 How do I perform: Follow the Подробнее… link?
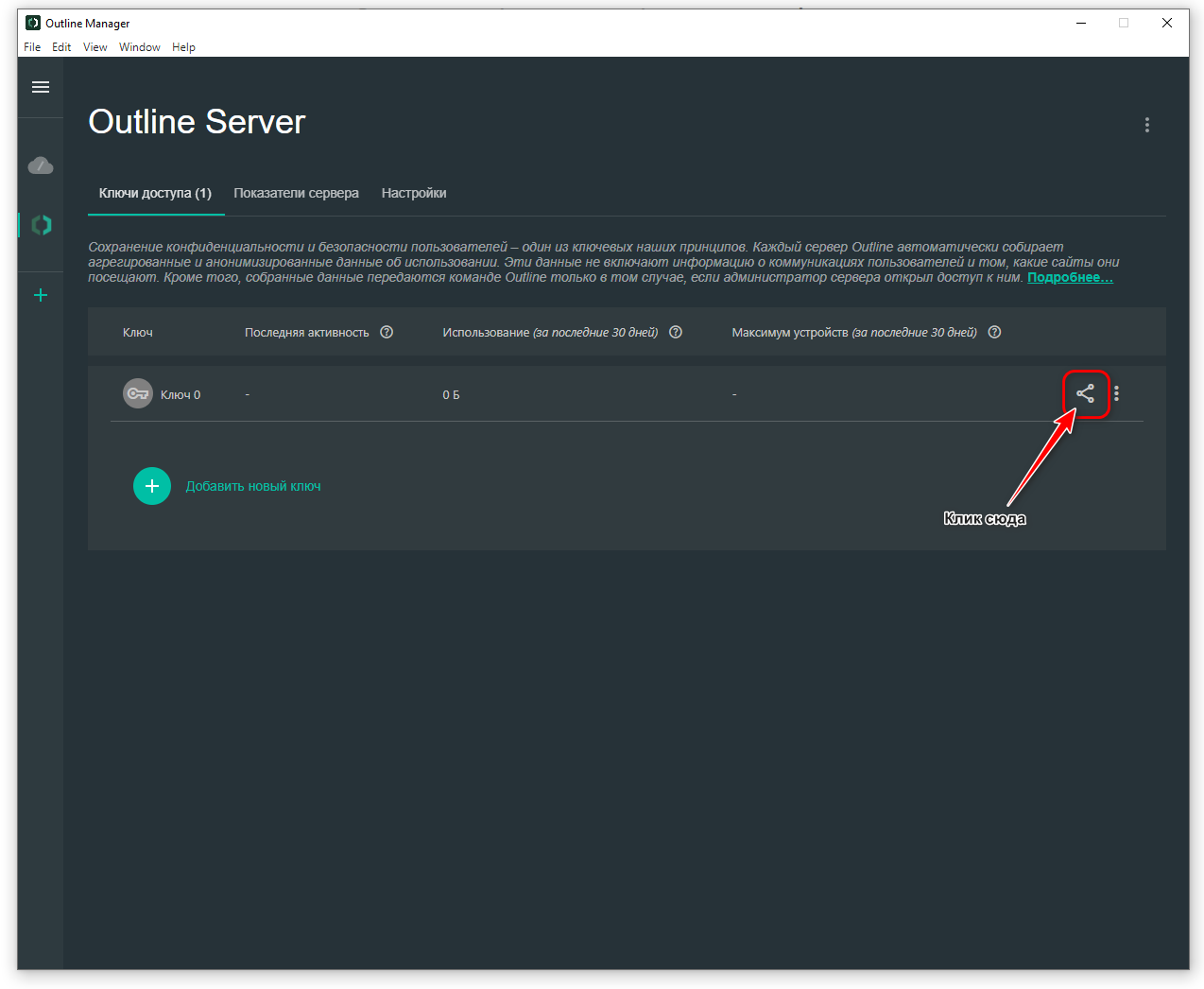coord(1070,277)
